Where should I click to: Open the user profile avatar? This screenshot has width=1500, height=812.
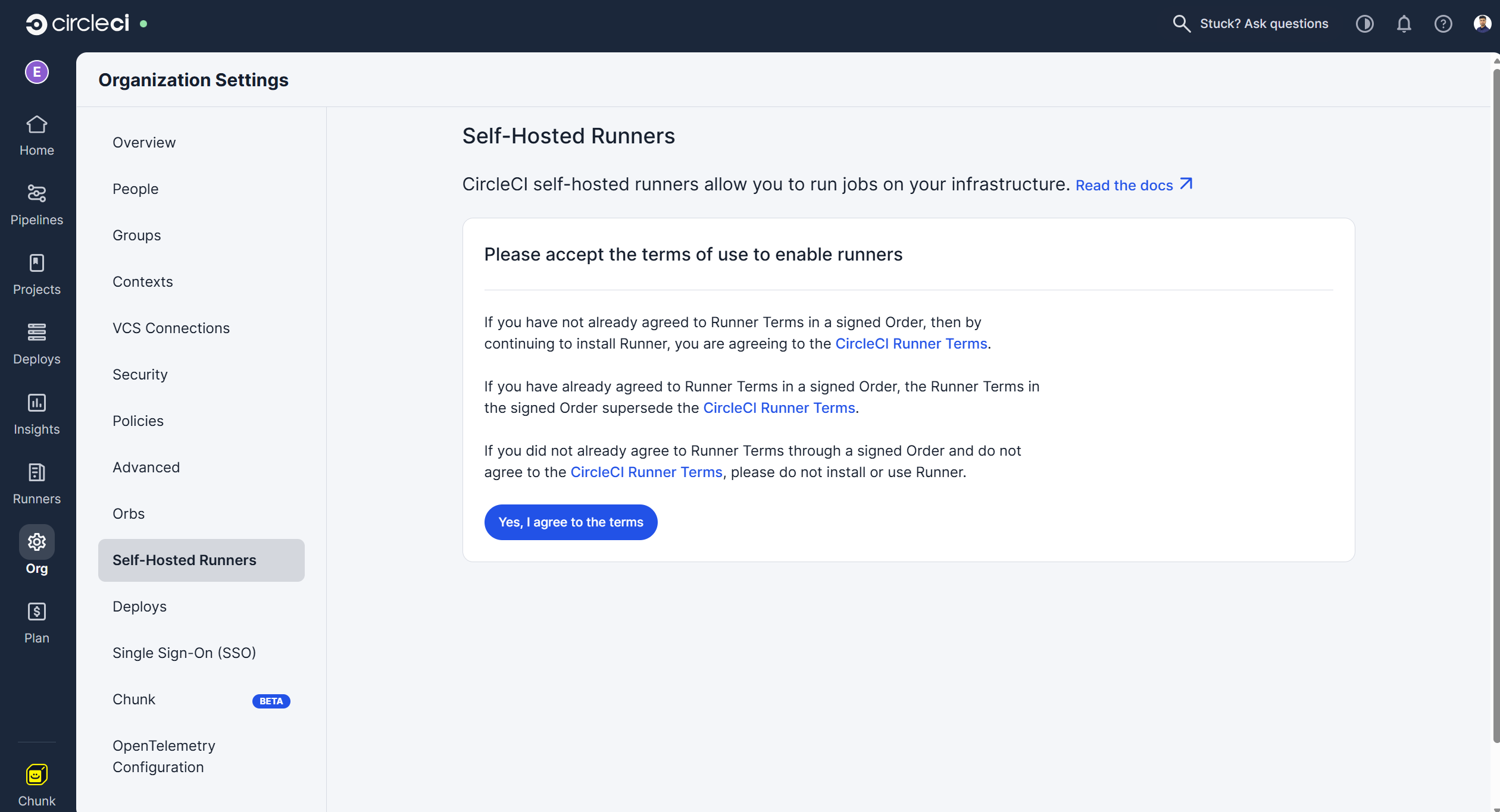(x=1482, y=24)
